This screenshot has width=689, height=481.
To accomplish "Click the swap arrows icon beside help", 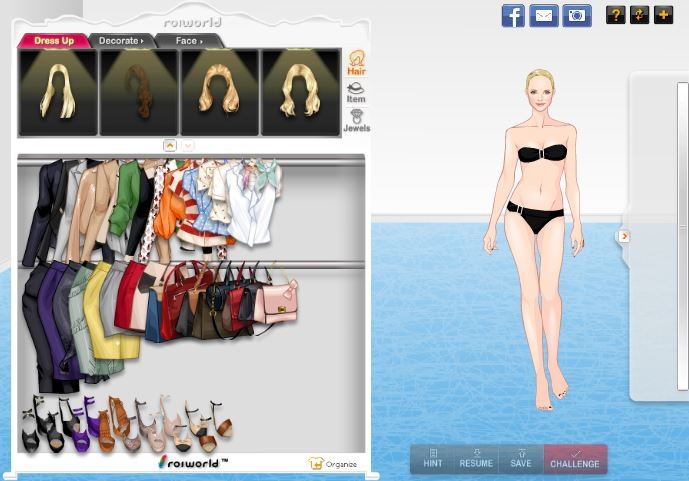I will [639, 15].
